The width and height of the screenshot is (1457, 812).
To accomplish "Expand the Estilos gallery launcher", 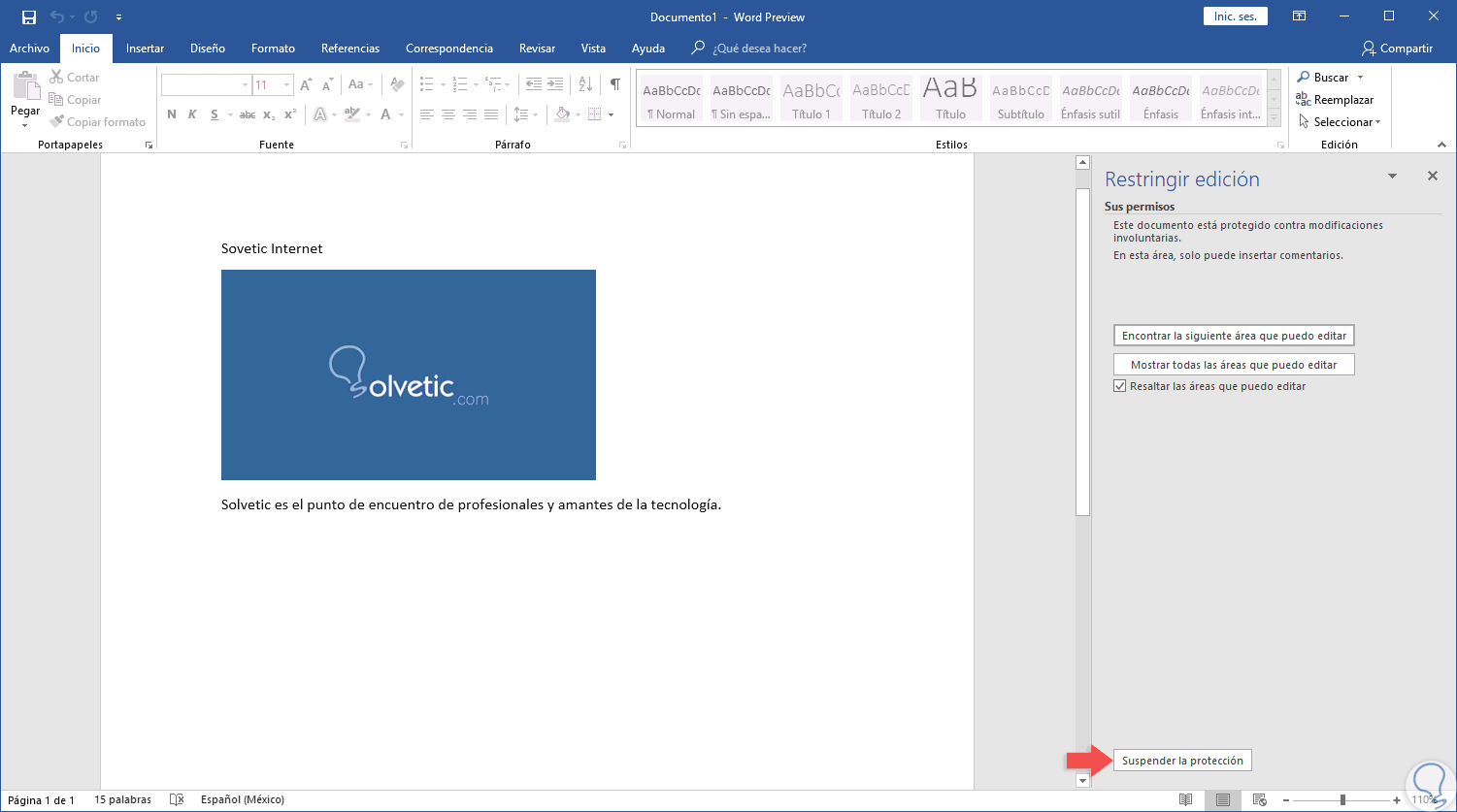I will click(1280, 146).
